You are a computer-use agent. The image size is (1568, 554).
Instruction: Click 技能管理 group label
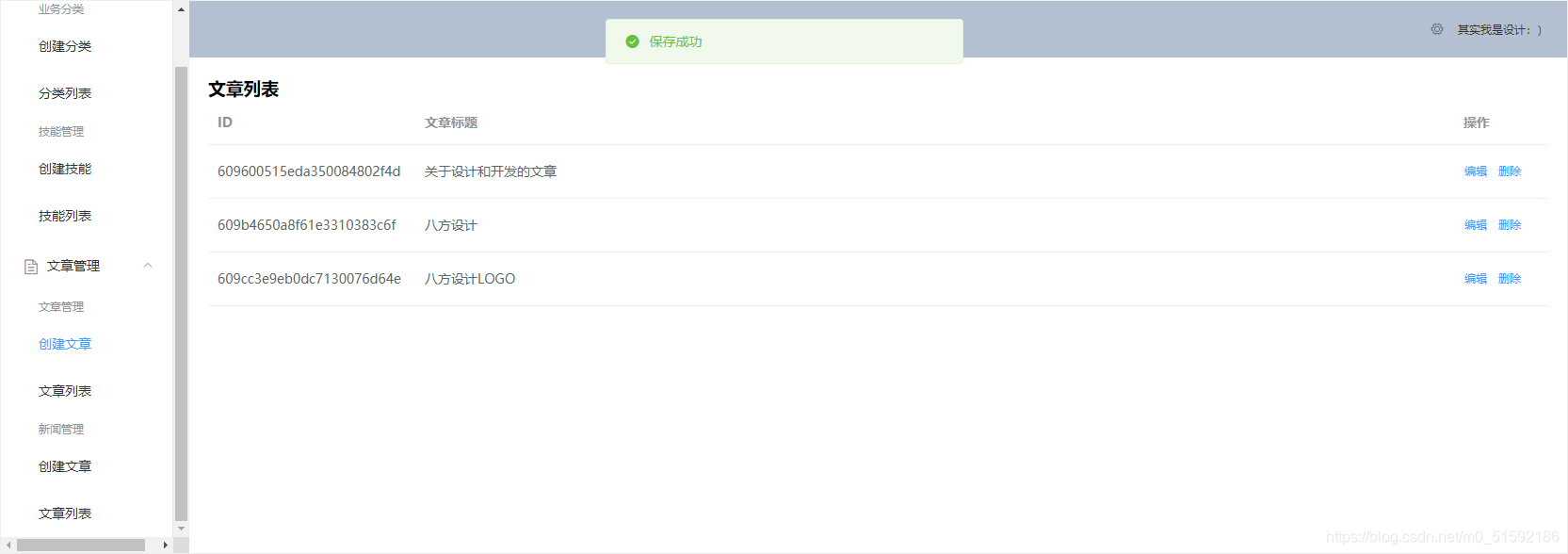click(x=61, y=132)
